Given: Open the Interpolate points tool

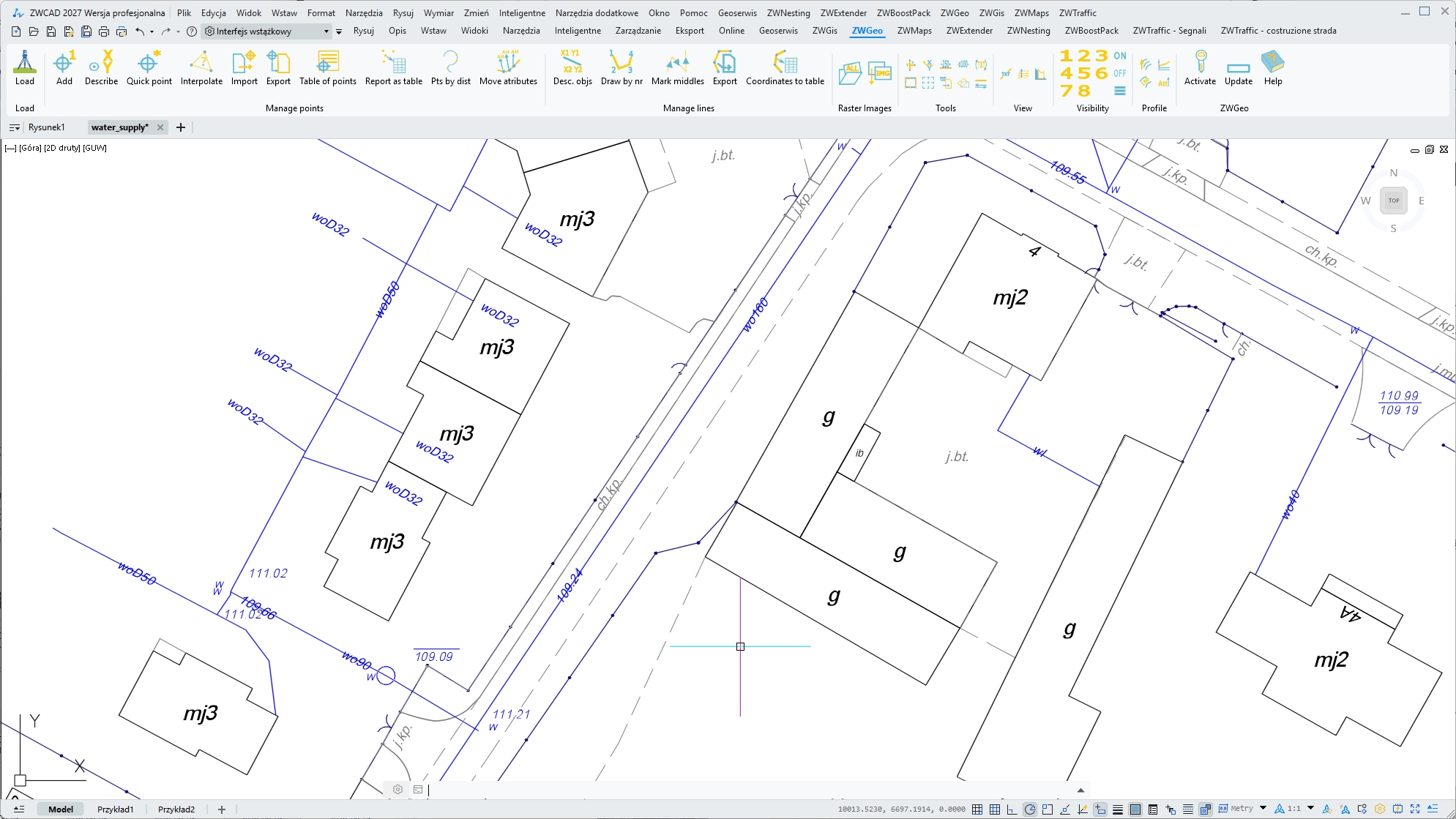Looking at the screenshot, I should click(201, 68).
